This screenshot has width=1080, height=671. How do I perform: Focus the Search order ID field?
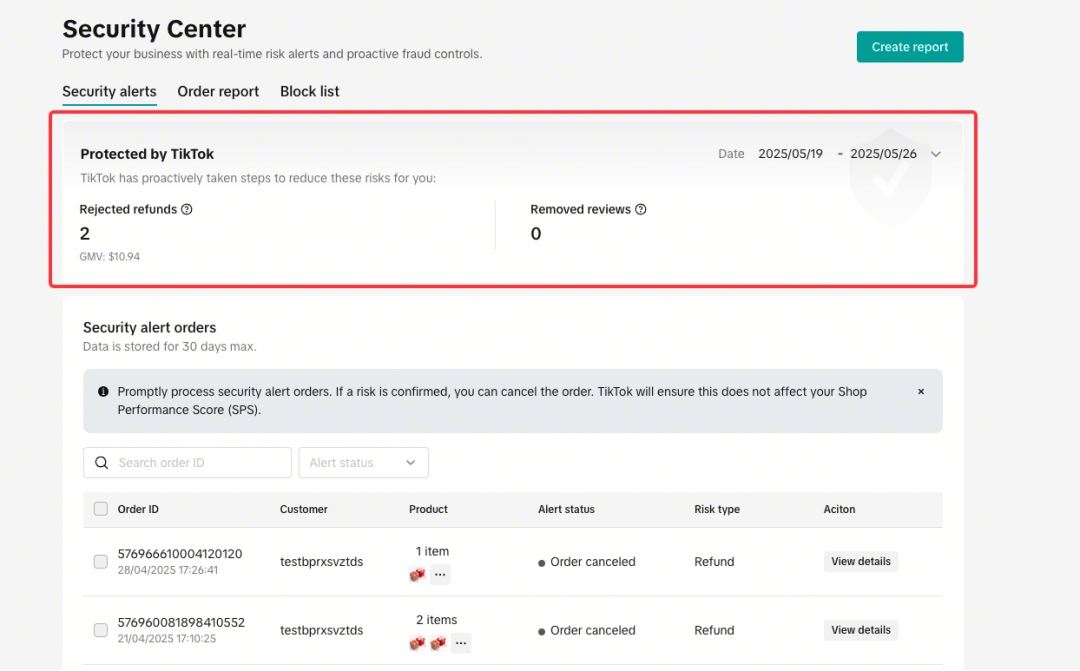(x=187, y=463)
